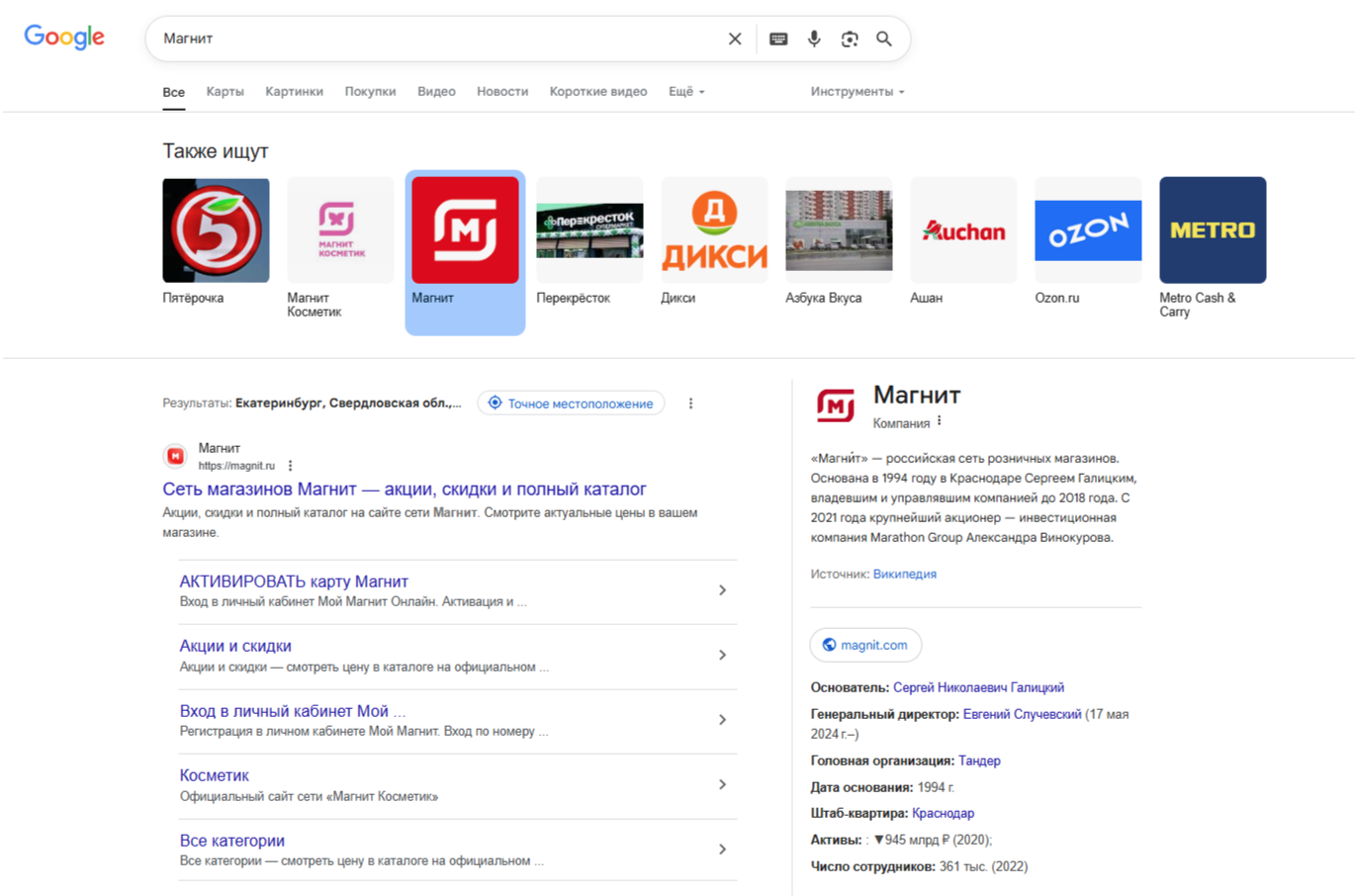The height and width of the screenshot is (896, 1355).
Task: Open the Википедия source link
Action: (x=904, y=574)
